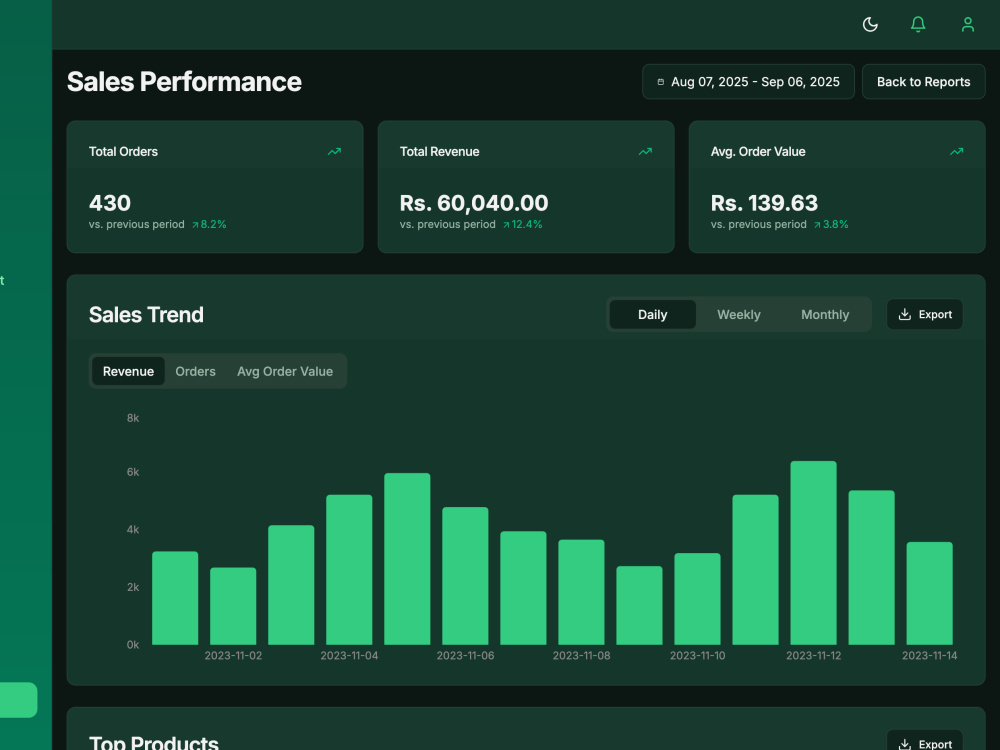Open the Aug 07 - Sep 06 date range picker
This screenshot has height=750, width=1000.
[748, 82]
